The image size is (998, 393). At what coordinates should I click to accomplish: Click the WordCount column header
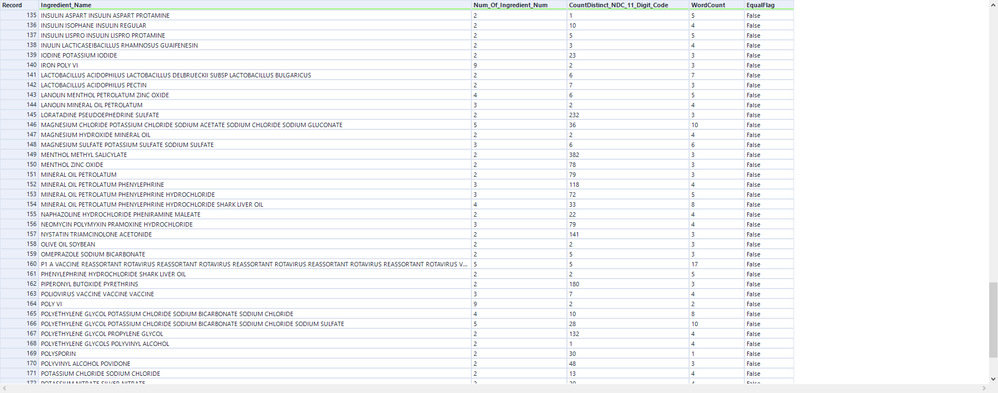[717, 4]
